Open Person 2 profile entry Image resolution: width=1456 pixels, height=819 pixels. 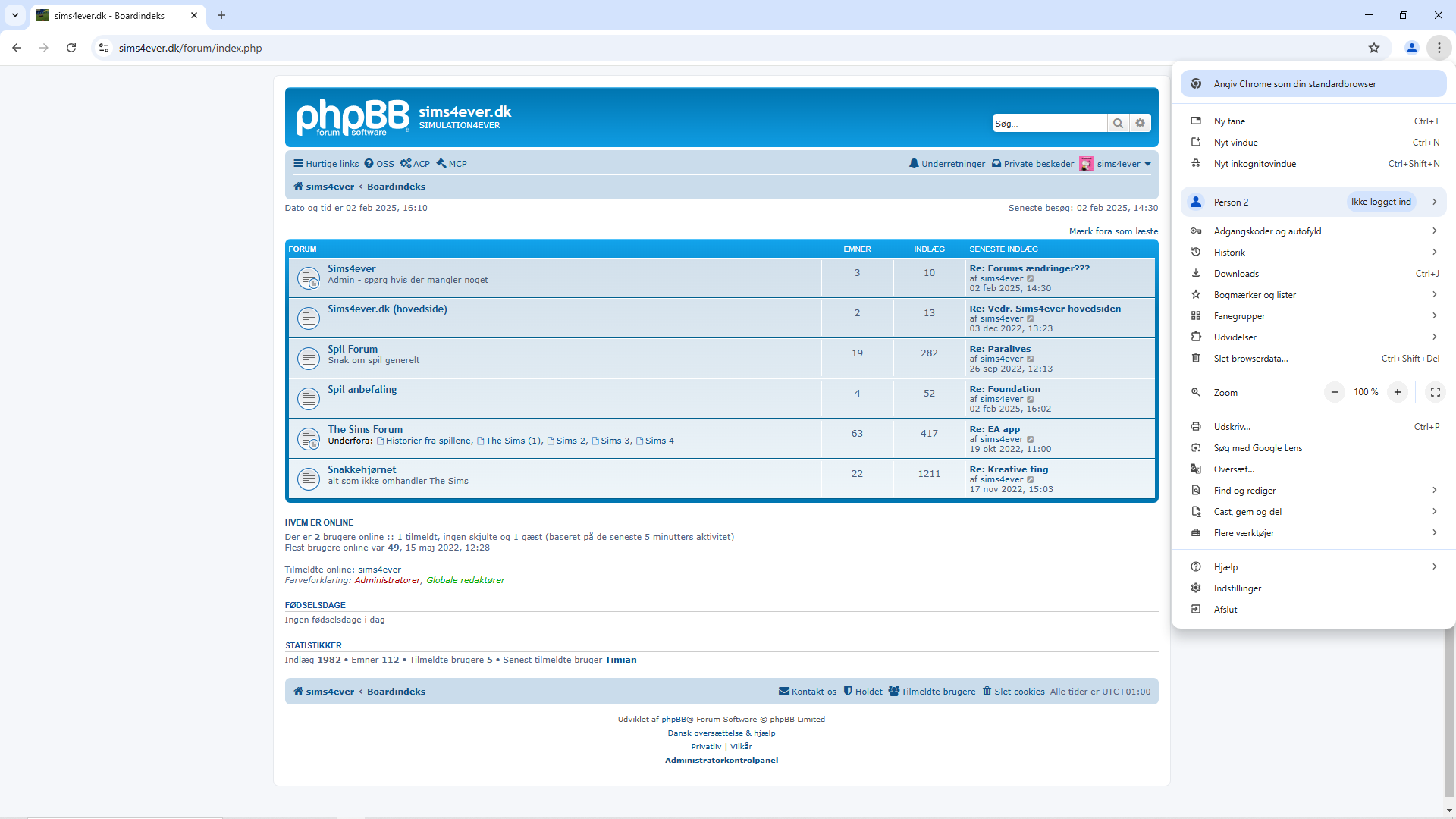[x=1313, y=202]
